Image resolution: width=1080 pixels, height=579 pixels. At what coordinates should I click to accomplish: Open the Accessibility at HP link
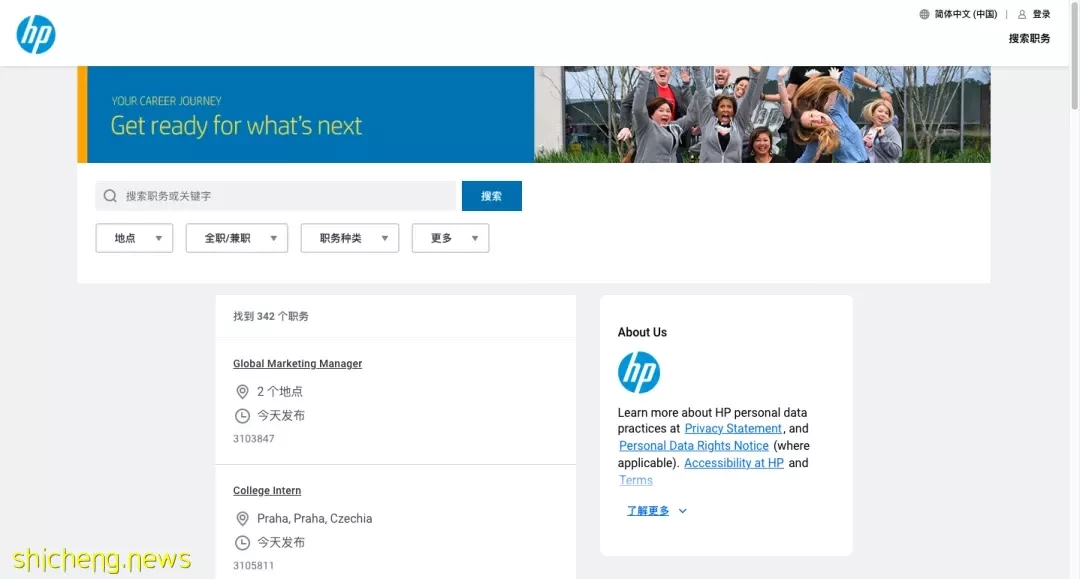tap(734, 463)
